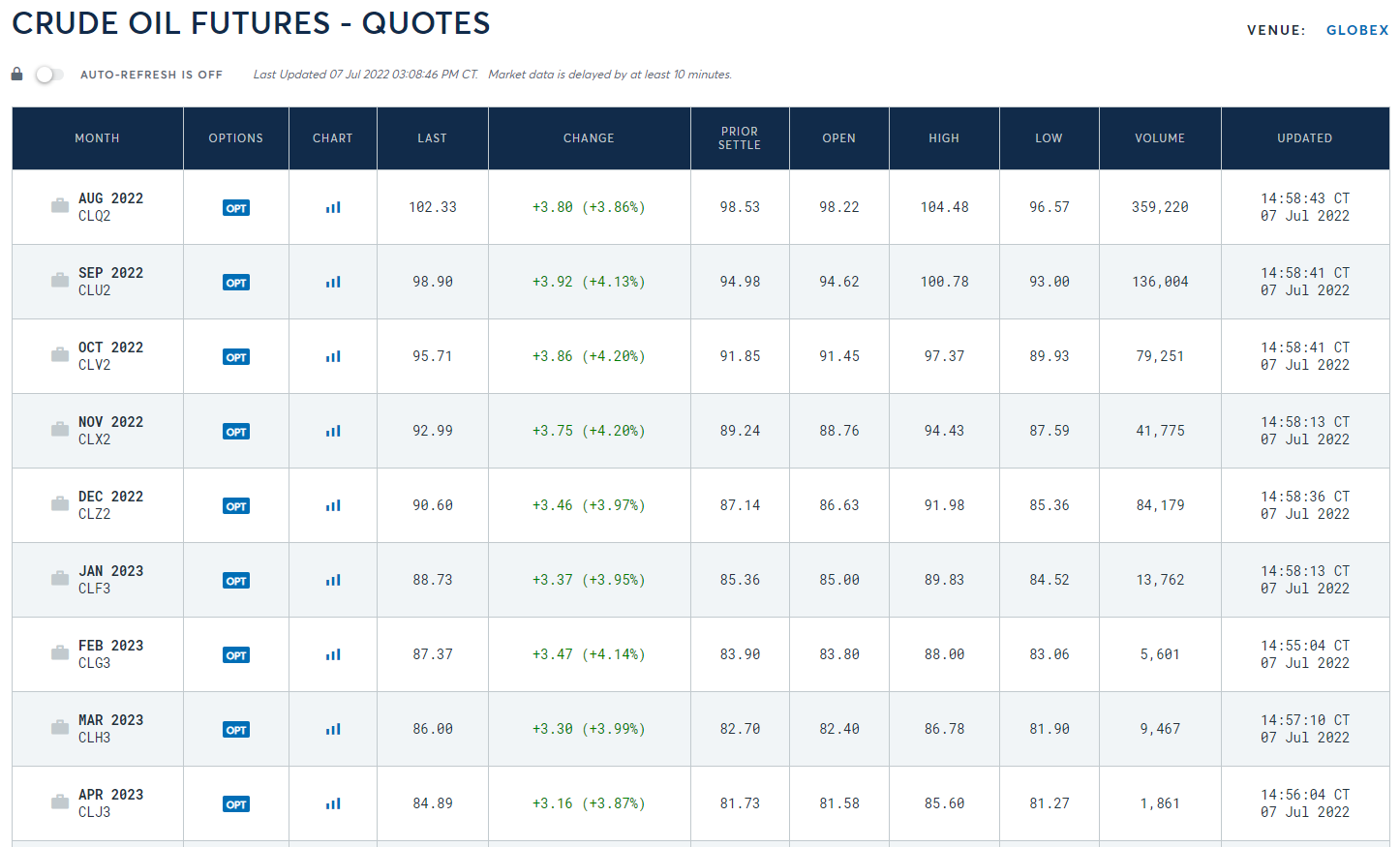The width and height of the screenshot is (1400, 847).
Task: Click the briefcase icon for APR 2023
Action: (x=60, y=802)
